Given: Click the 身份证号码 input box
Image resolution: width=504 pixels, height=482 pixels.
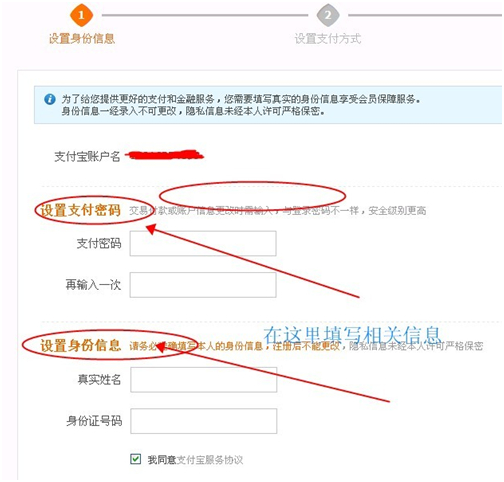Looking at the screenshot, I should (x=204, y=421).
